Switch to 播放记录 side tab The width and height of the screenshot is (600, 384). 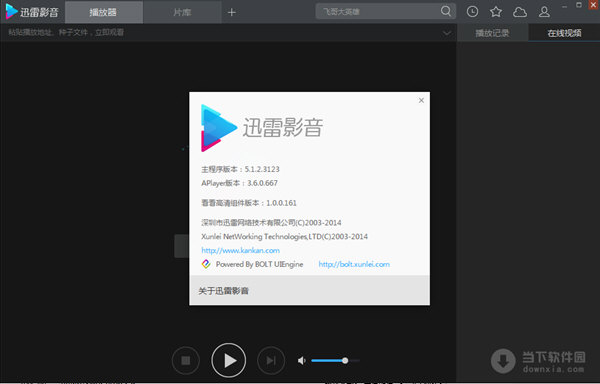click(492, 33)
